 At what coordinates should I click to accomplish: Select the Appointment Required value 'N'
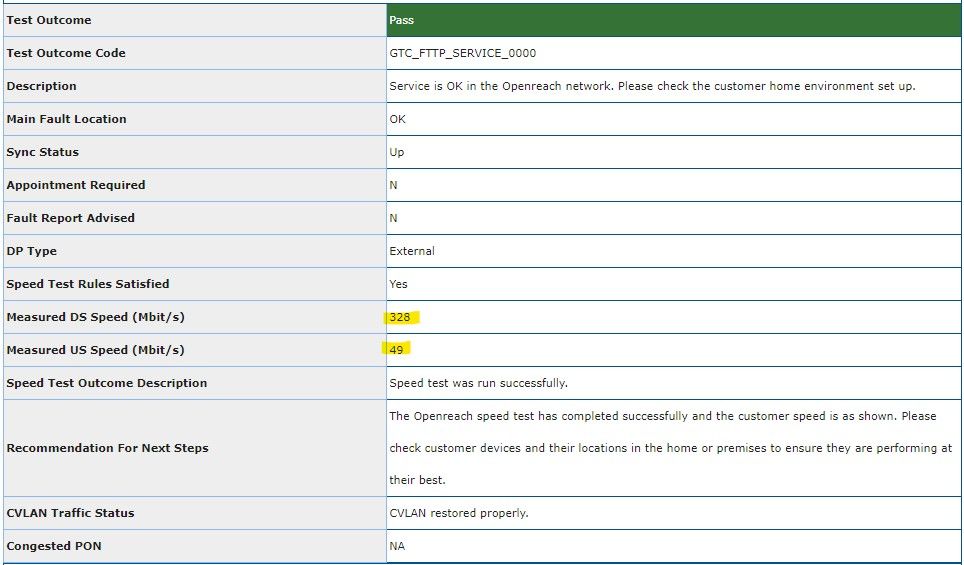(393, 185)
